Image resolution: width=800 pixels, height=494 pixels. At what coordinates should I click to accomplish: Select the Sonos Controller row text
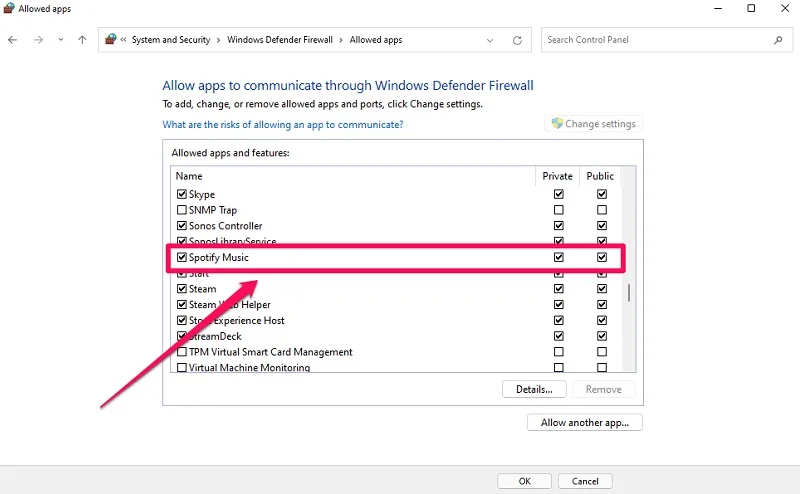(x=226, y=226)
